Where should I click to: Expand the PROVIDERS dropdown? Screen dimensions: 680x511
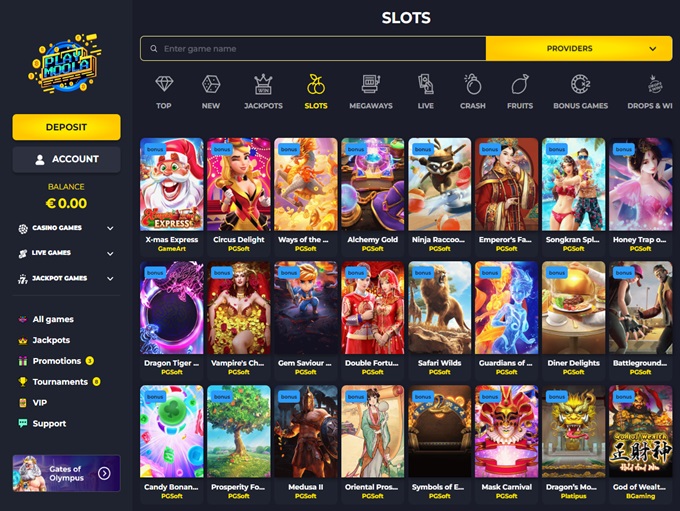point(579,49)
